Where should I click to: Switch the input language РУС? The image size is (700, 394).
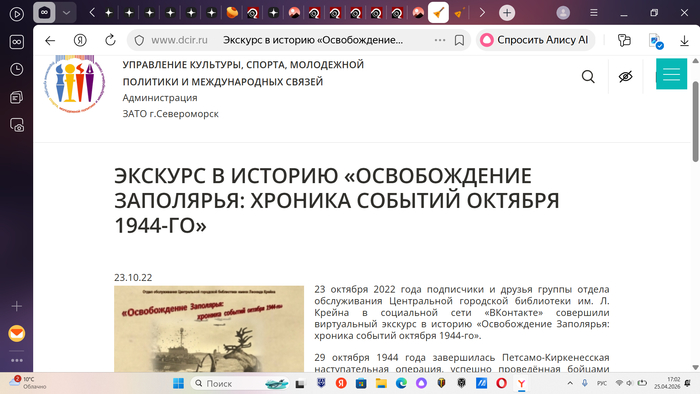click(602, 383)
